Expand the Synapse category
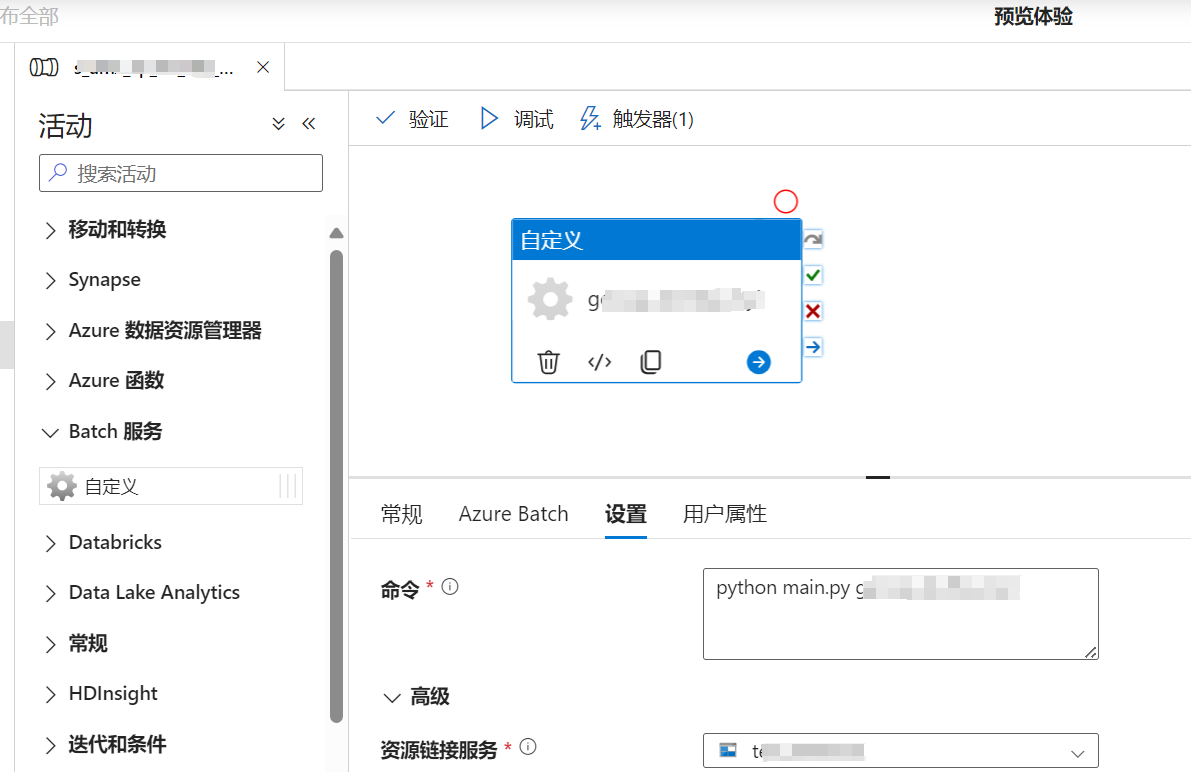Screen dimensions: 1191x772 tap(50, 280)
